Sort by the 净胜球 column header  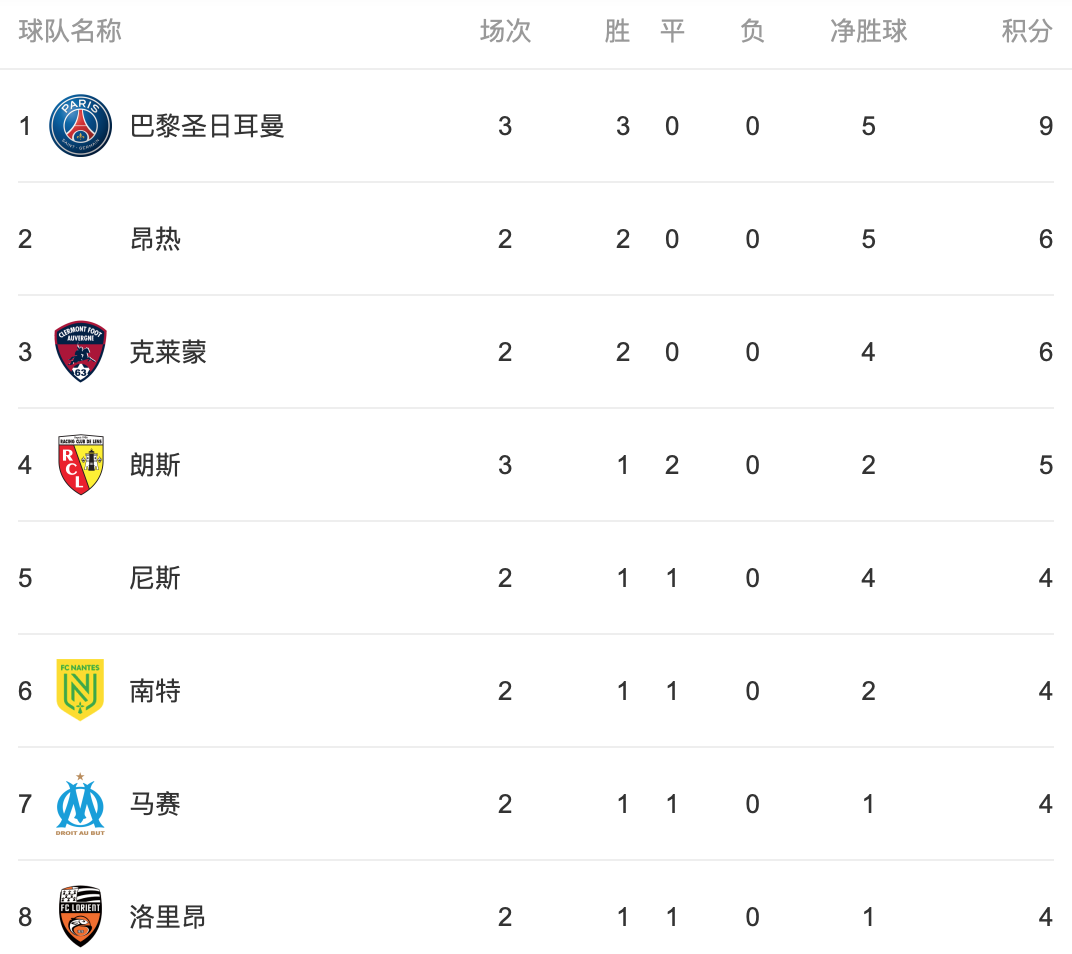coord(868,32)
